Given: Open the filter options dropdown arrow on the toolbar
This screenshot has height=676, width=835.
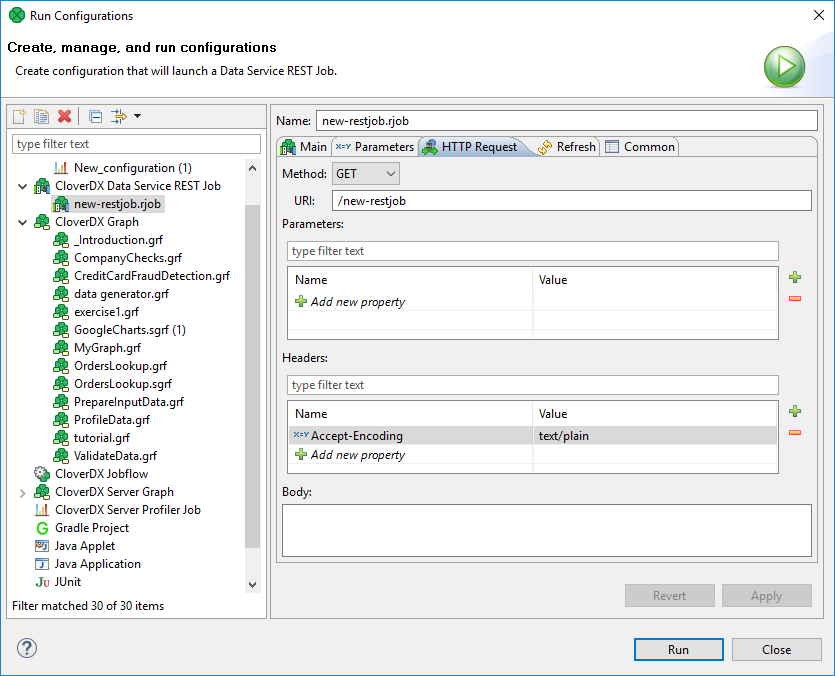Looking at the screenshot, I should (137, 117).
